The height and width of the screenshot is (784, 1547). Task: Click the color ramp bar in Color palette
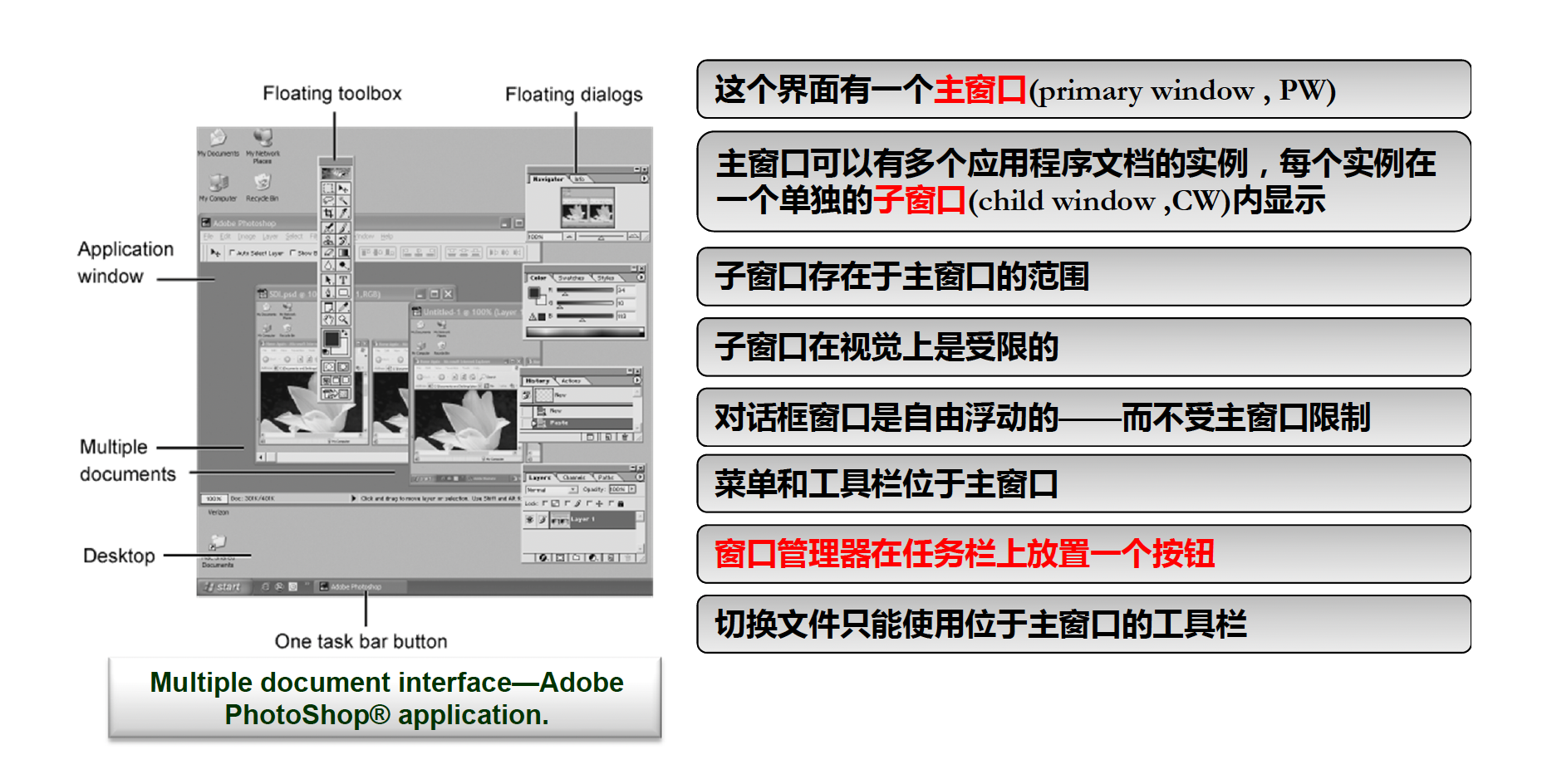(x=585, y=332)
